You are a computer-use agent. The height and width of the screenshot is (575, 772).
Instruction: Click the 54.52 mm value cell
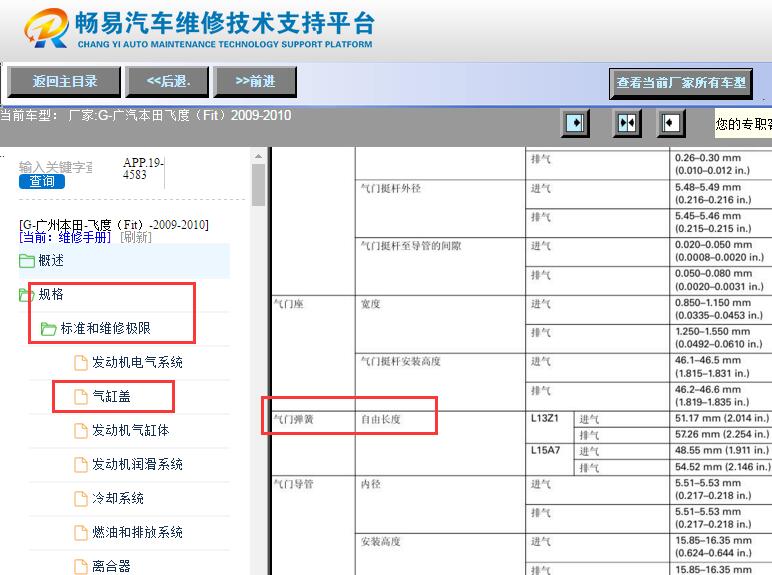tap(722, 467)
